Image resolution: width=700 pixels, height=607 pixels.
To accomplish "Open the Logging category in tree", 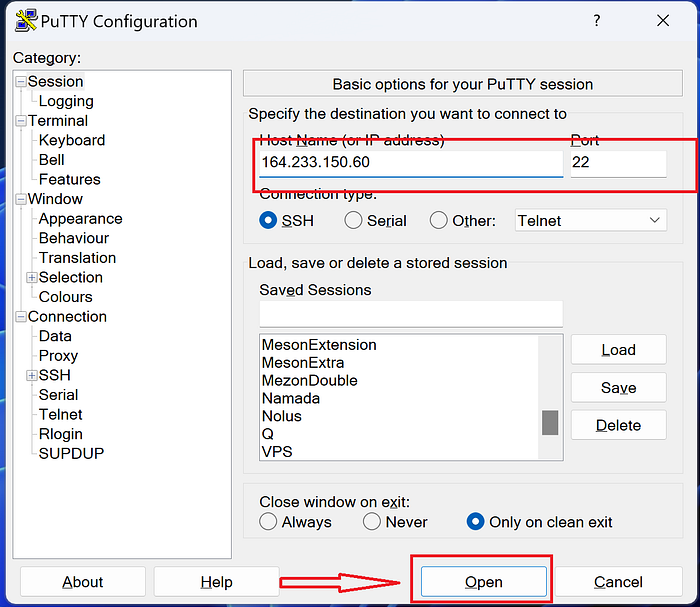I will click(66, 101).
